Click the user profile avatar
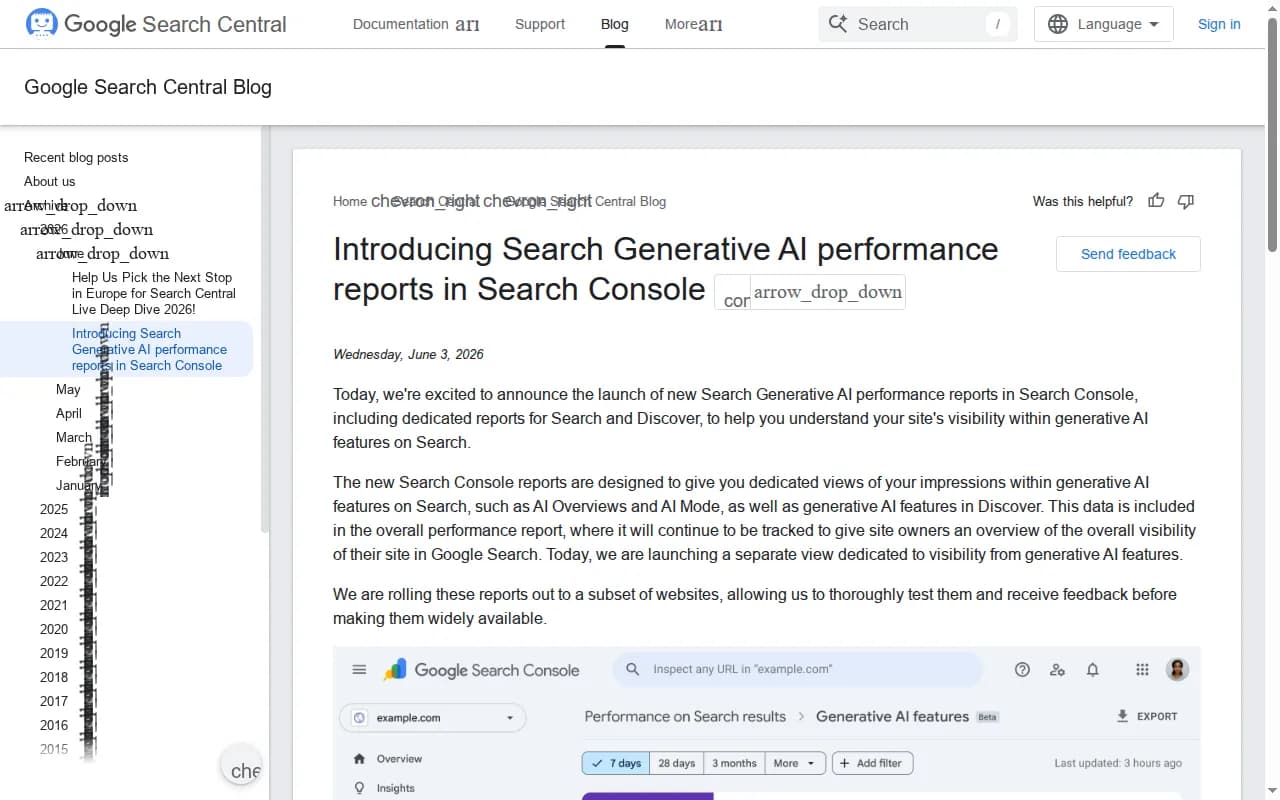 [1177, 670]
